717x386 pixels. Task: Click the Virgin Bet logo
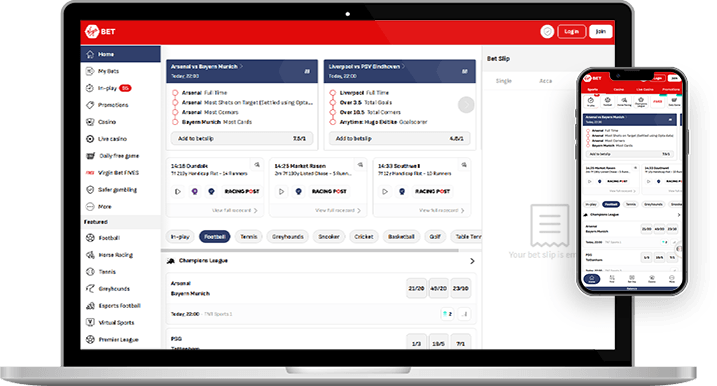pyautogui.click(x=100, y=31)
